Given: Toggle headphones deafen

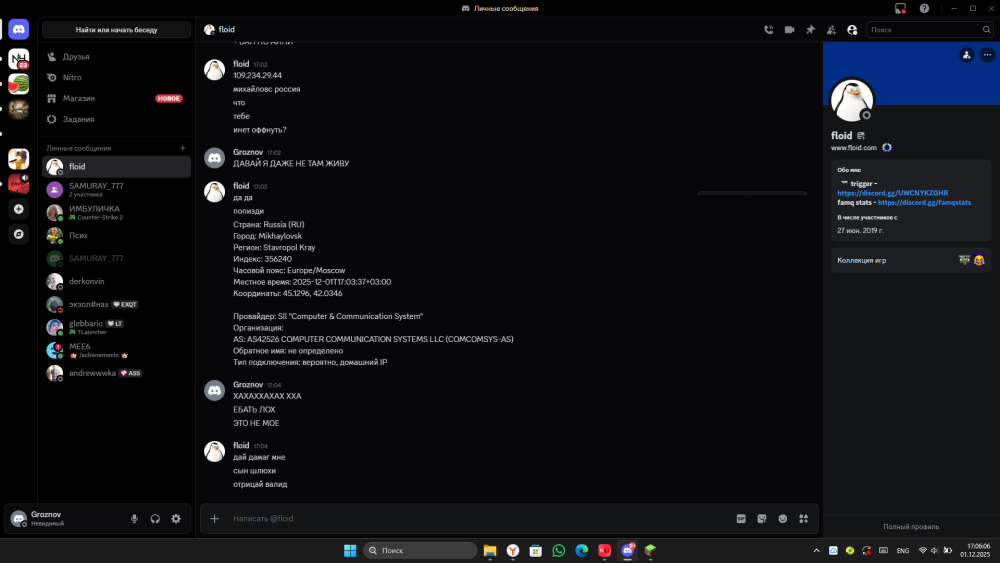Looking at the screenshot, I should [155, 519].
